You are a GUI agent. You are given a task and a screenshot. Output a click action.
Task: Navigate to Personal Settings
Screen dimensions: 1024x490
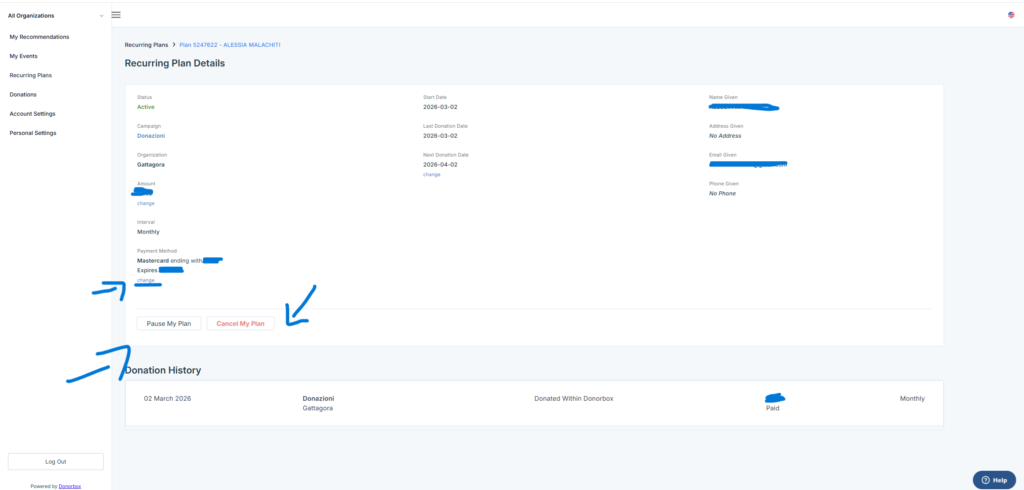(x=33, y=133)
